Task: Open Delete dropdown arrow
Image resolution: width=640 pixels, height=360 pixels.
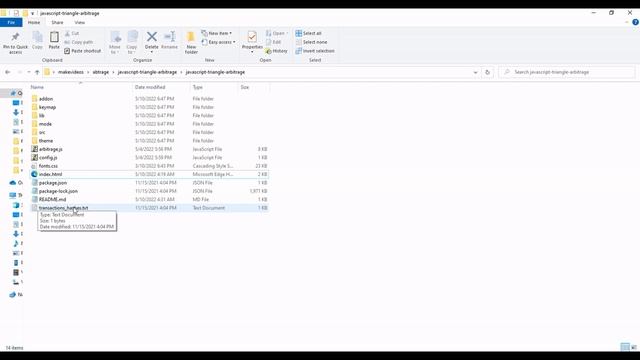Action: pos(151,52)
